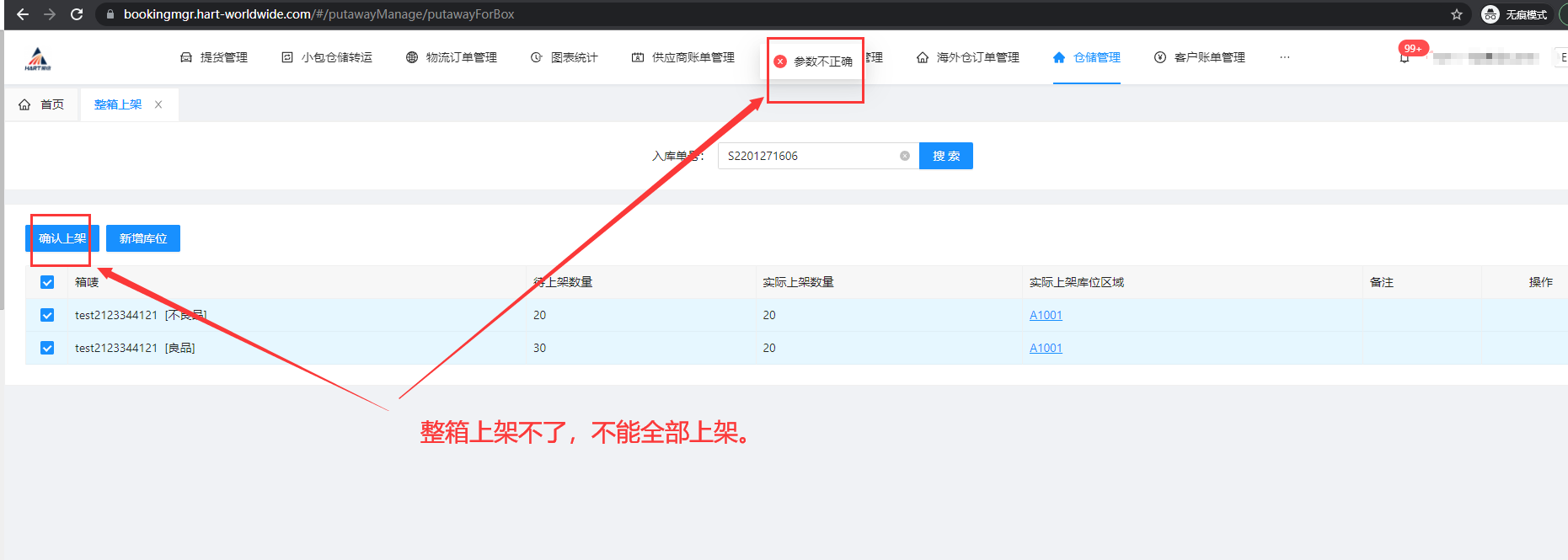Toggle the select-all checkbox in table header

tap(47, 282)
